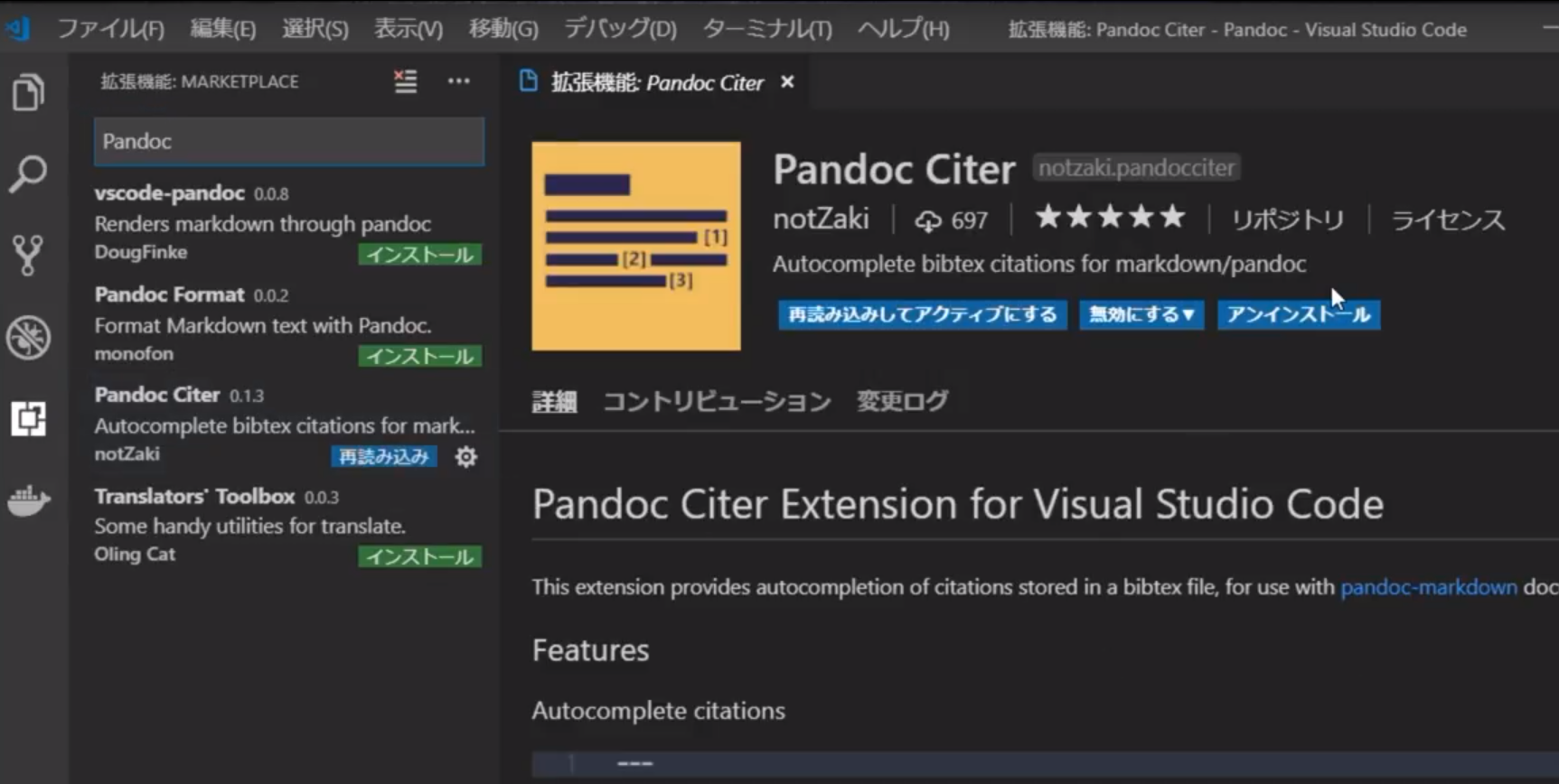Open the 選択(S) menu
Image resolution: width=1559 pixels, height=784 pixels.
tap(315, 29)
